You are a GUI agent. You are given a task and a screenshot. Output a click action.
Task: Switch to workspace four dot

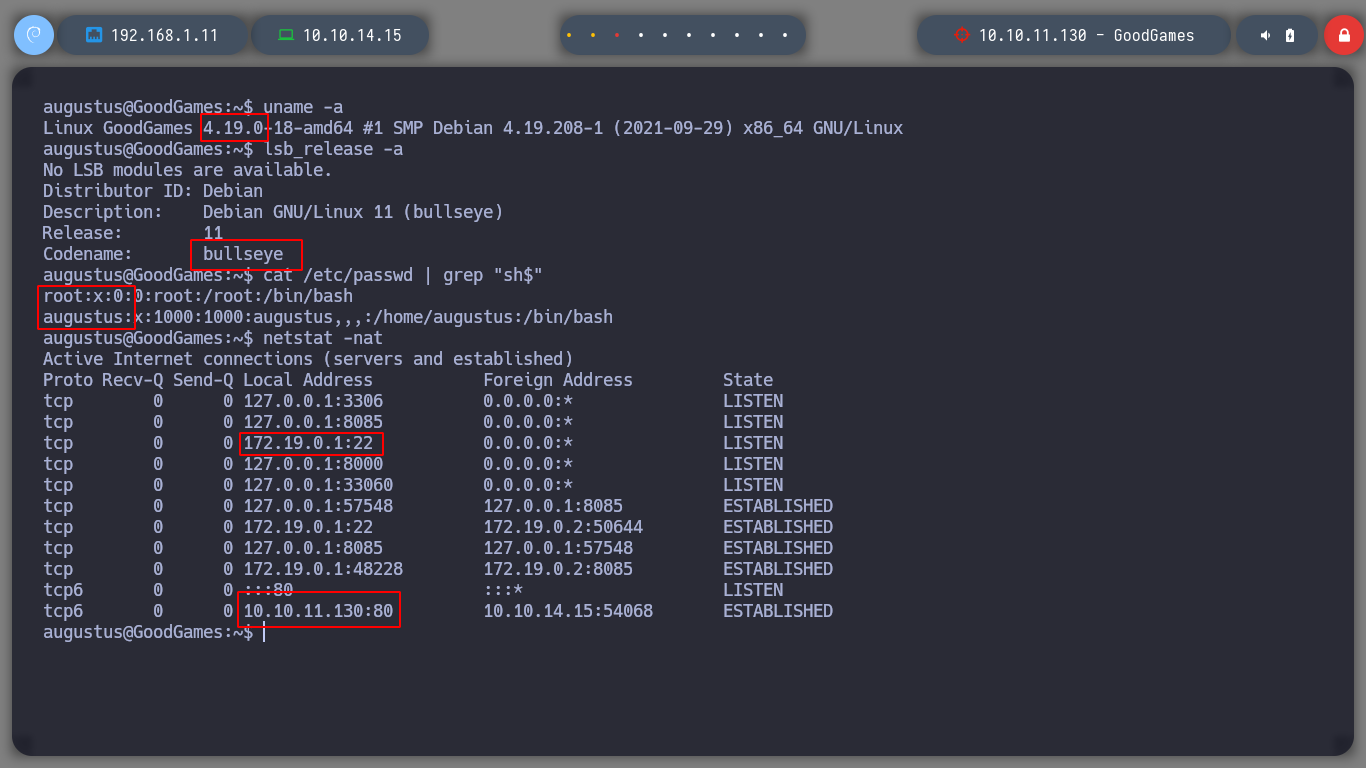641,35
